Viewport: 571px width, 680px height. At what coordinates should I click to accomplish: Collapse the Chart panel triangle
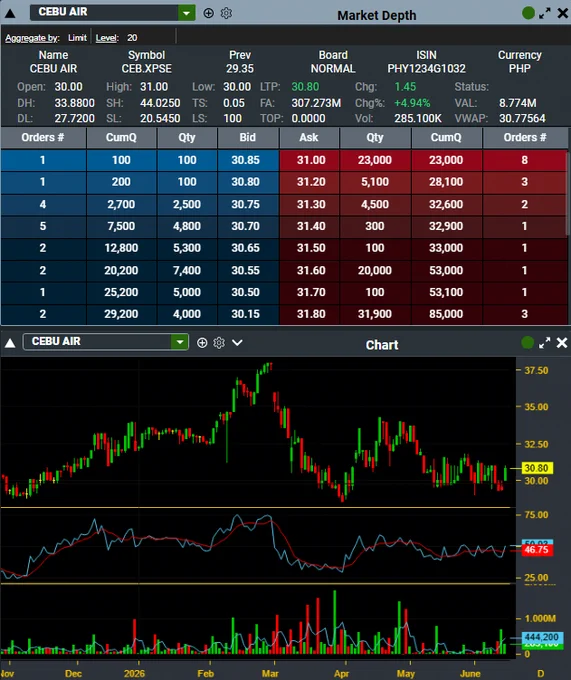[10, 343]
